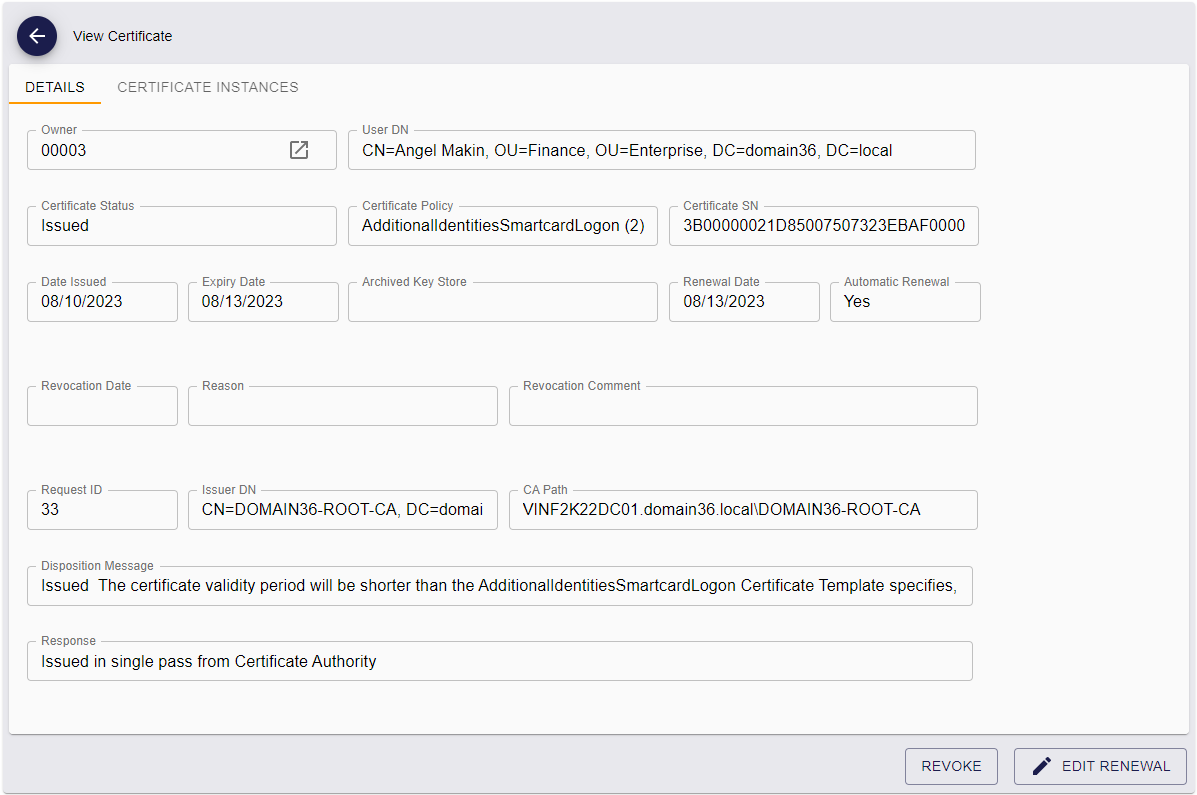Click the Edit Renewal button text
This screenshot has height=795, width=1197.
pyautogui.click(x=1115, y=766)
